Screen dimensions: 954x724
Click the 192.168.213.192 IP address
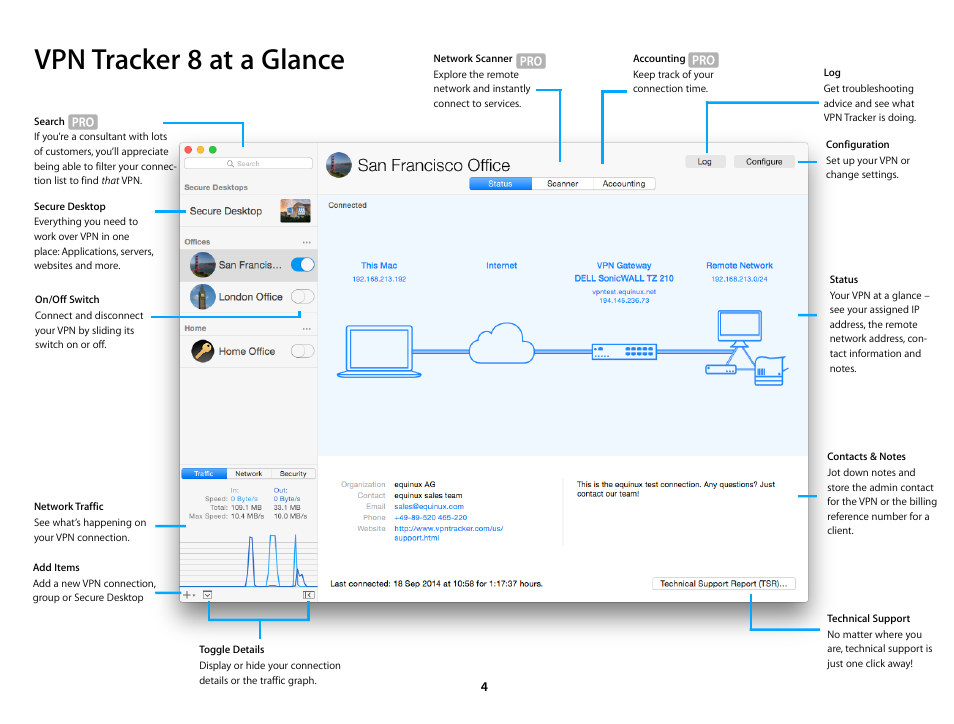click(379, 279)
